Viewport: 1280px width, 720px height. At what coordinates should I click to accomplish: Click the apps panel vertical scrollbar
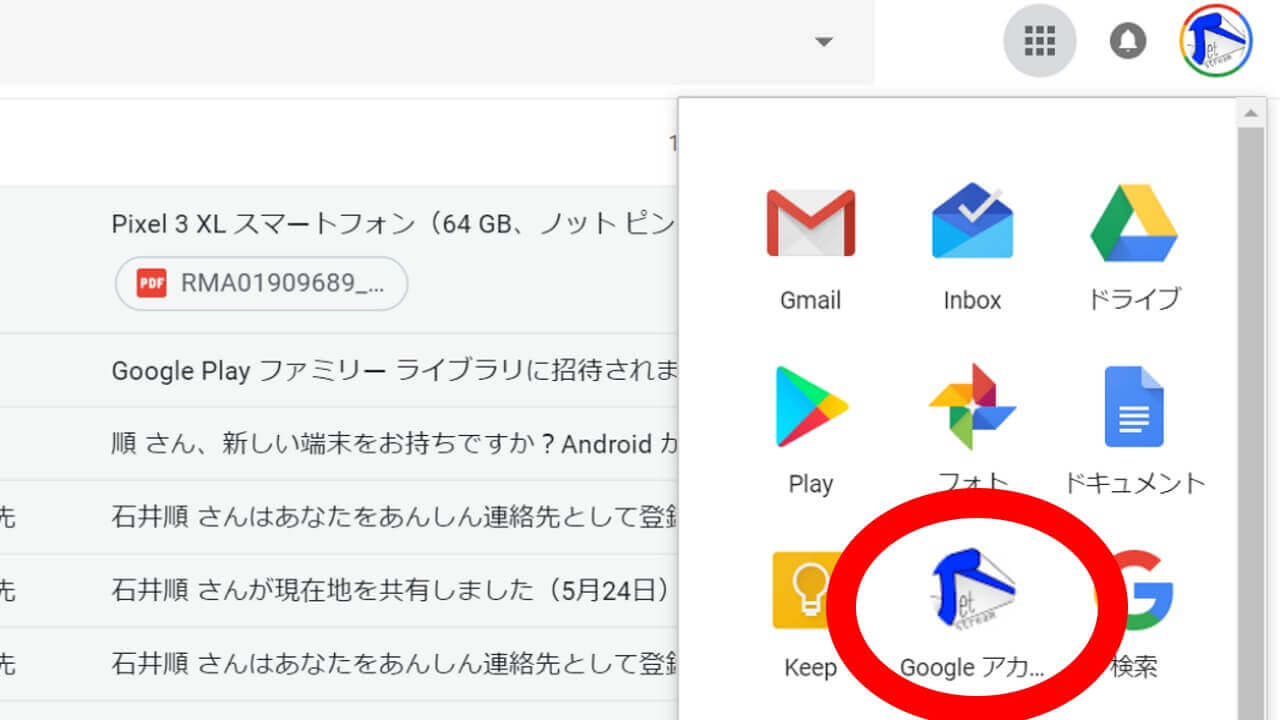click(x=1251, y=400)
